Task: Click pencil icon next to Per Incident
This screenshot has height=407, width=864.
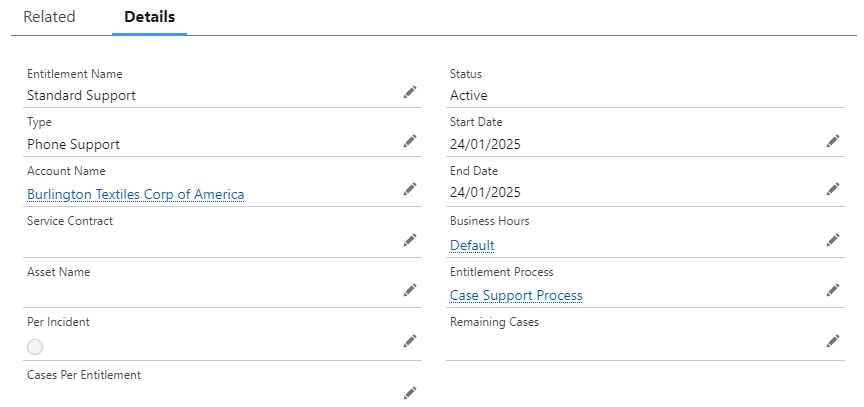Action: point(410,341)
